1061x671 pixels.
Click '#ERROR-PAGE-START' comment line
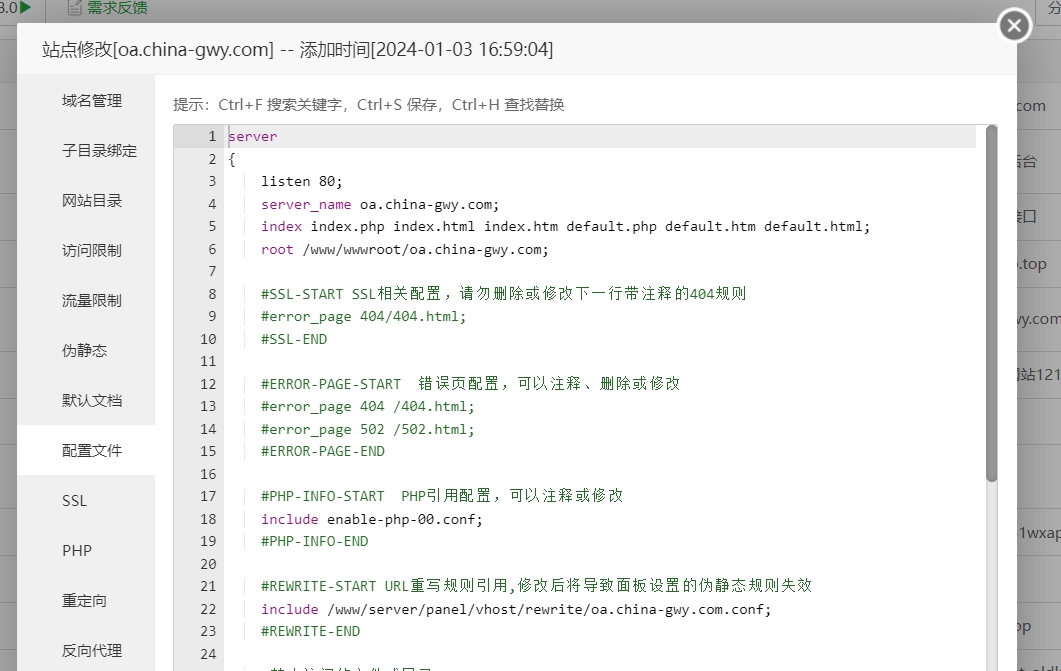point(470,384)
